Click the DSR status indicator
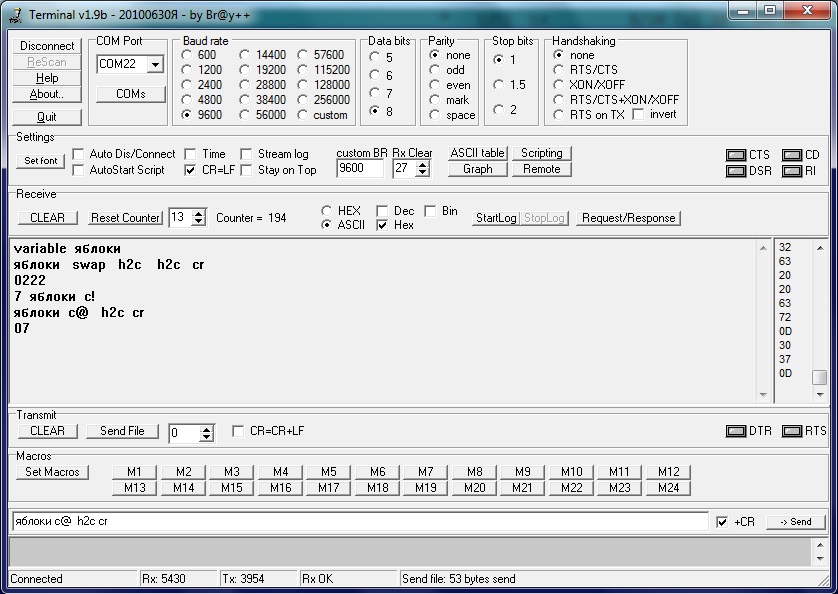Screen dimensions: 838x594 click(735, 171)
